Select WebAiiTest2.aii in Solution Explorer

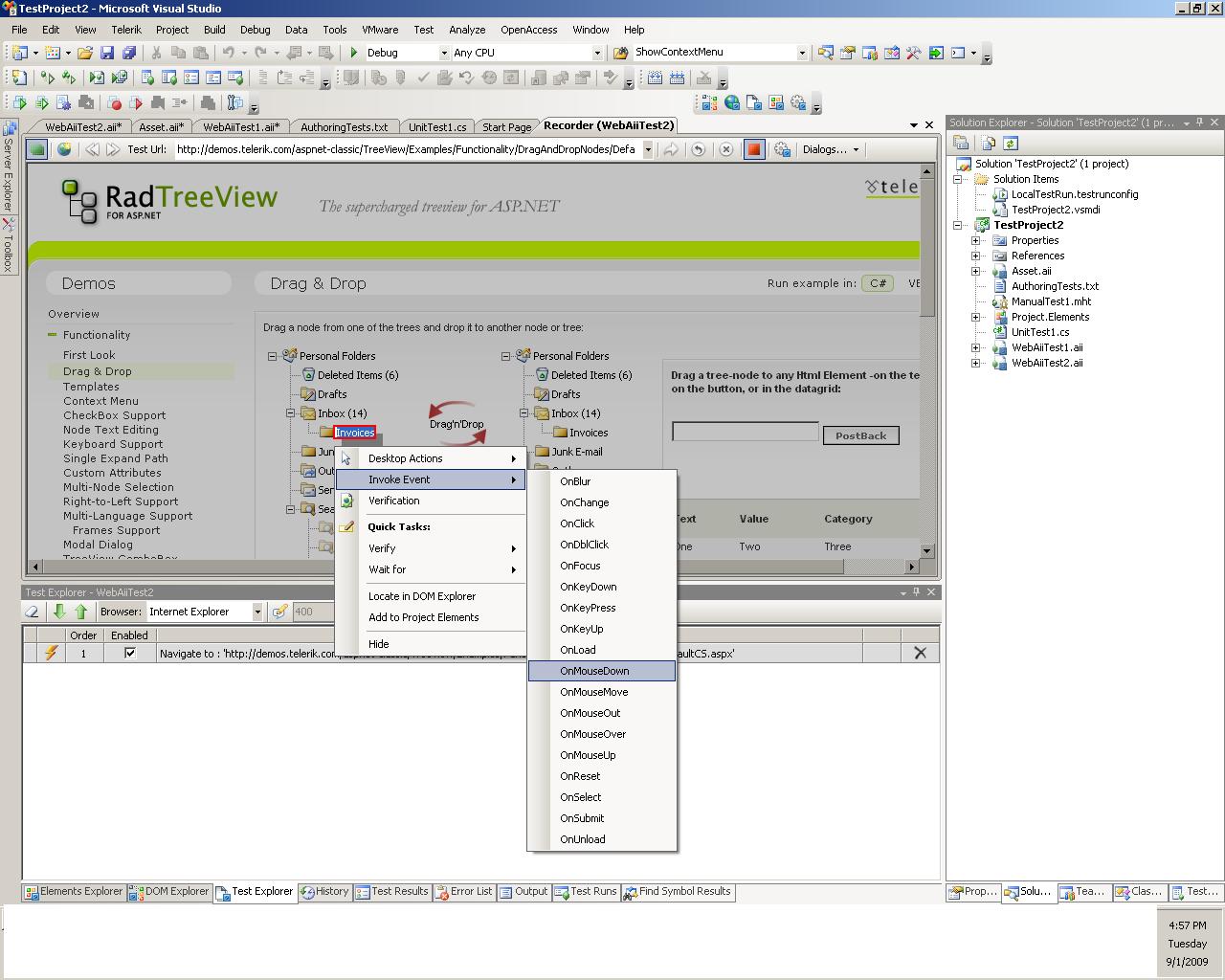click(1047, 363)
